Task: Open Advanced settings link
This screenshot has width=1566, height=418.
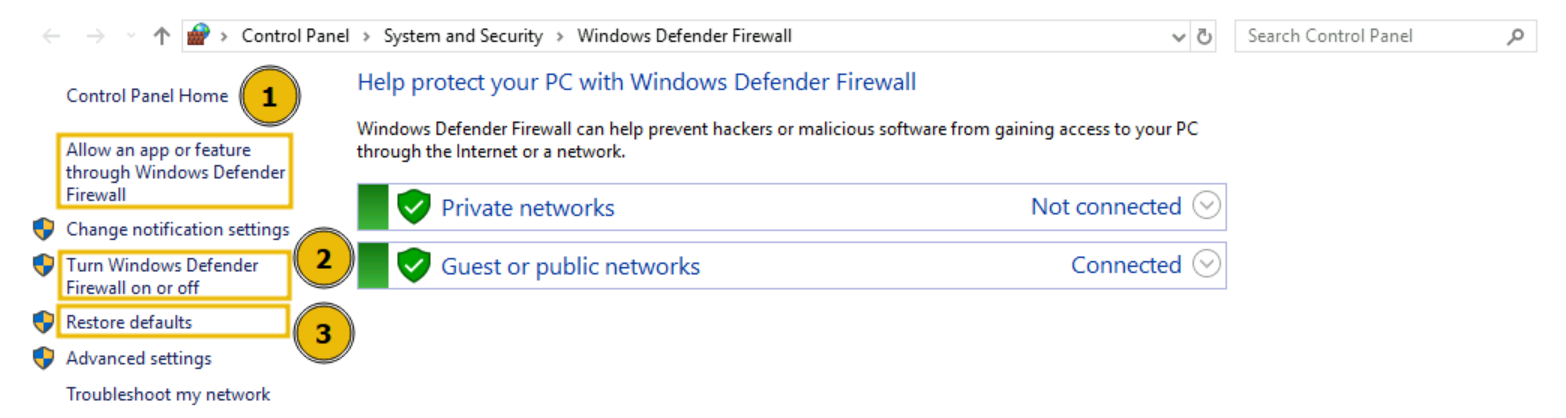Action: click(138, 358)
